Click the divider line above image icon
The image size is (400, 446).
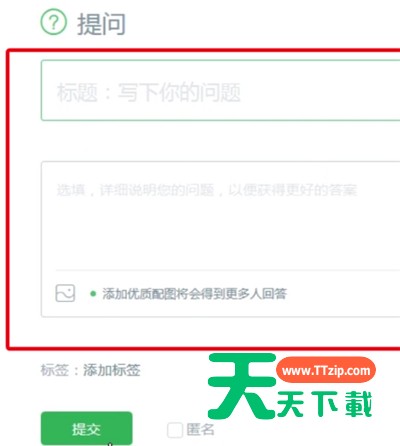(228, 270)
